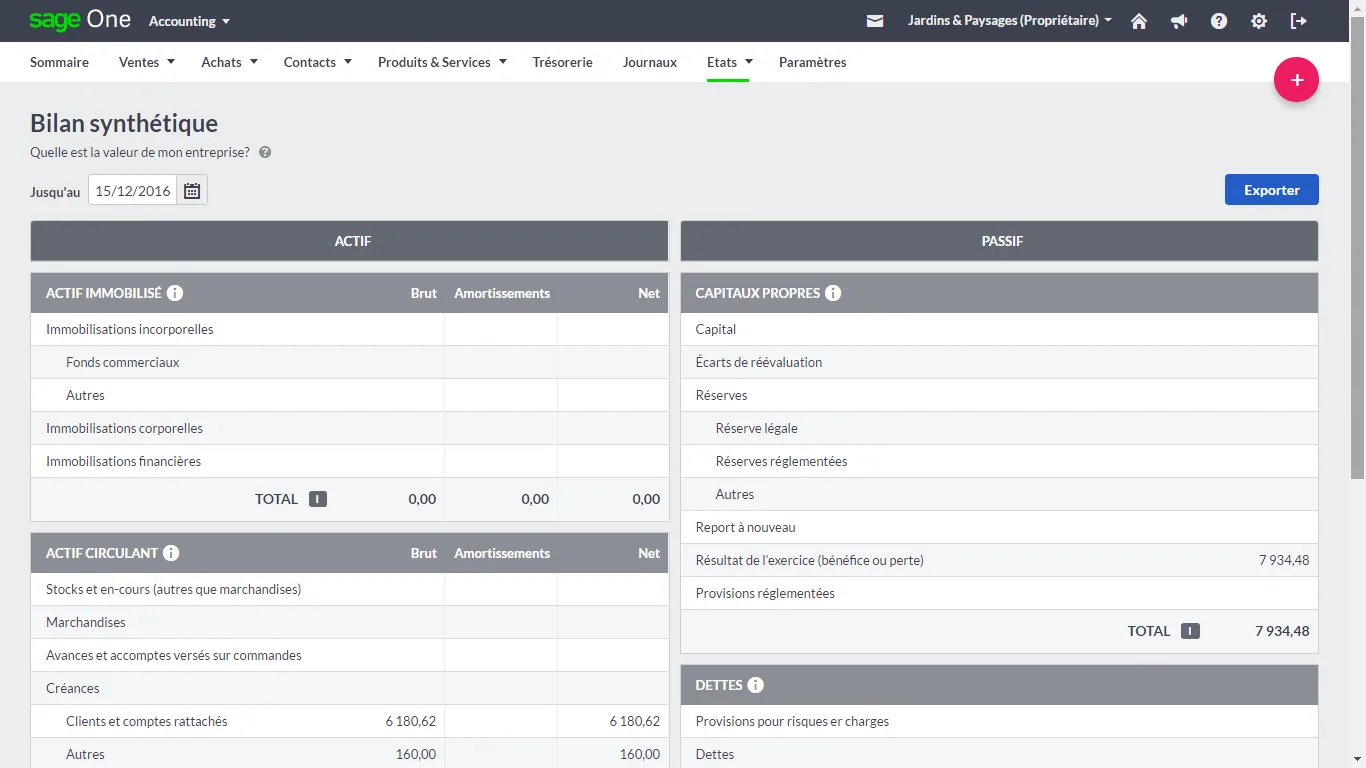Image resolution: width=1366 pixels, height=768 pixels.
Task: Click the pink plus quick-create button
Action: coord(1296,80)
